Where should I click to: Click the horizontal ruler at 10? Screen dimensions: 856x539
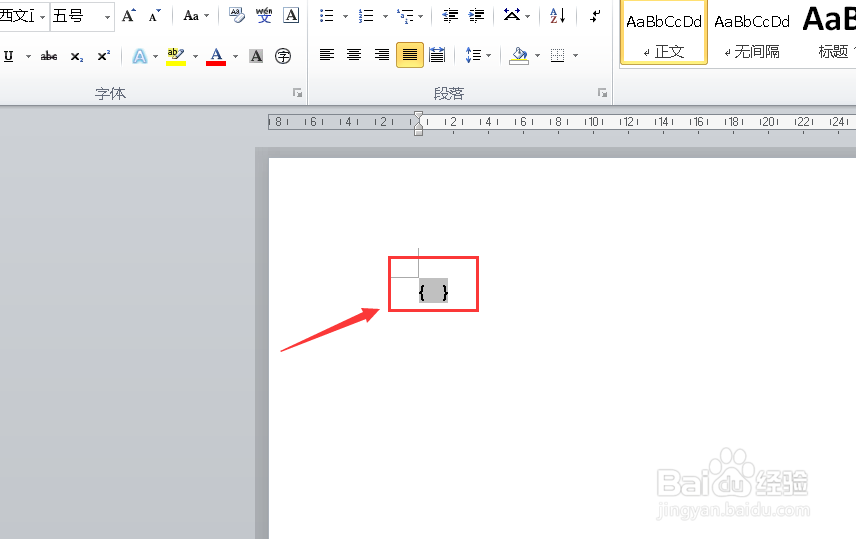click(593, 122)
